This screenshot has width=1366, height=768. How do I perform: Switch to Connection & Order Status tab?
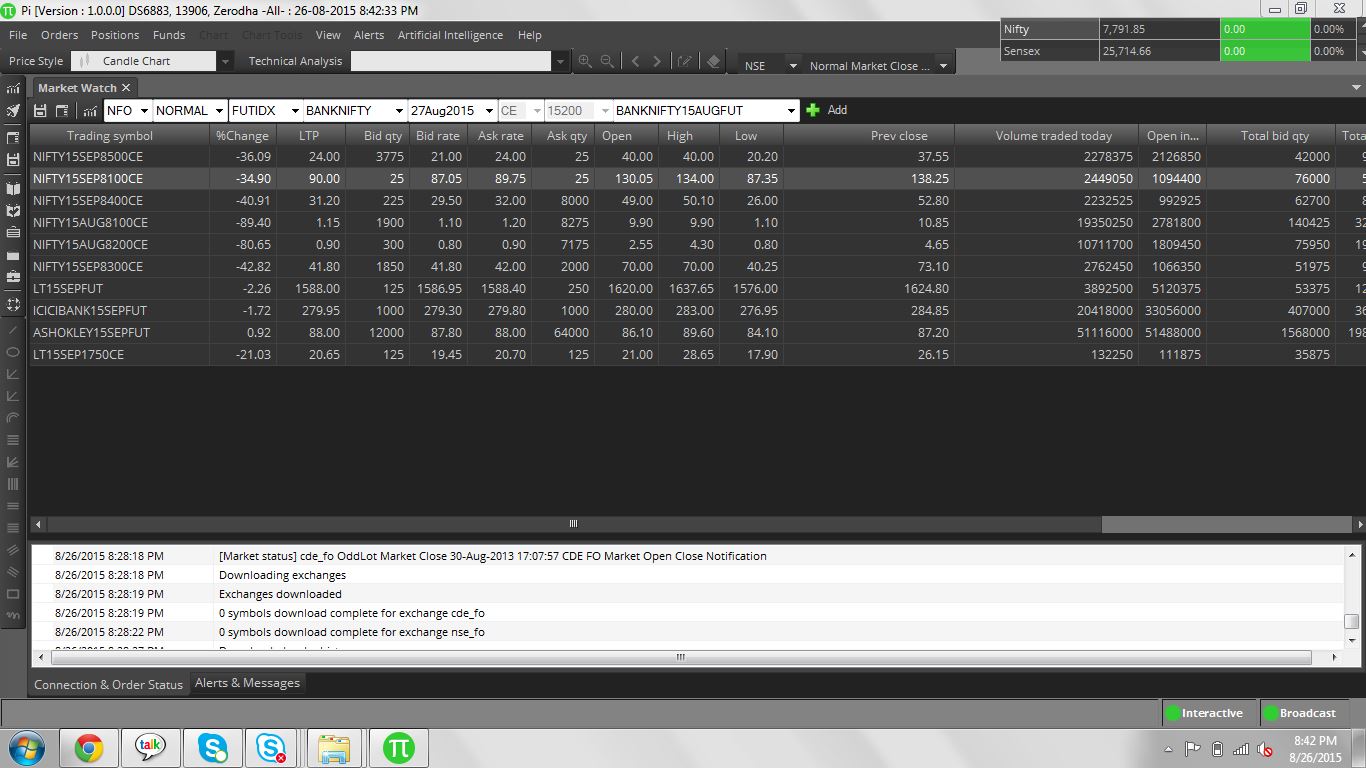(109, 685)
